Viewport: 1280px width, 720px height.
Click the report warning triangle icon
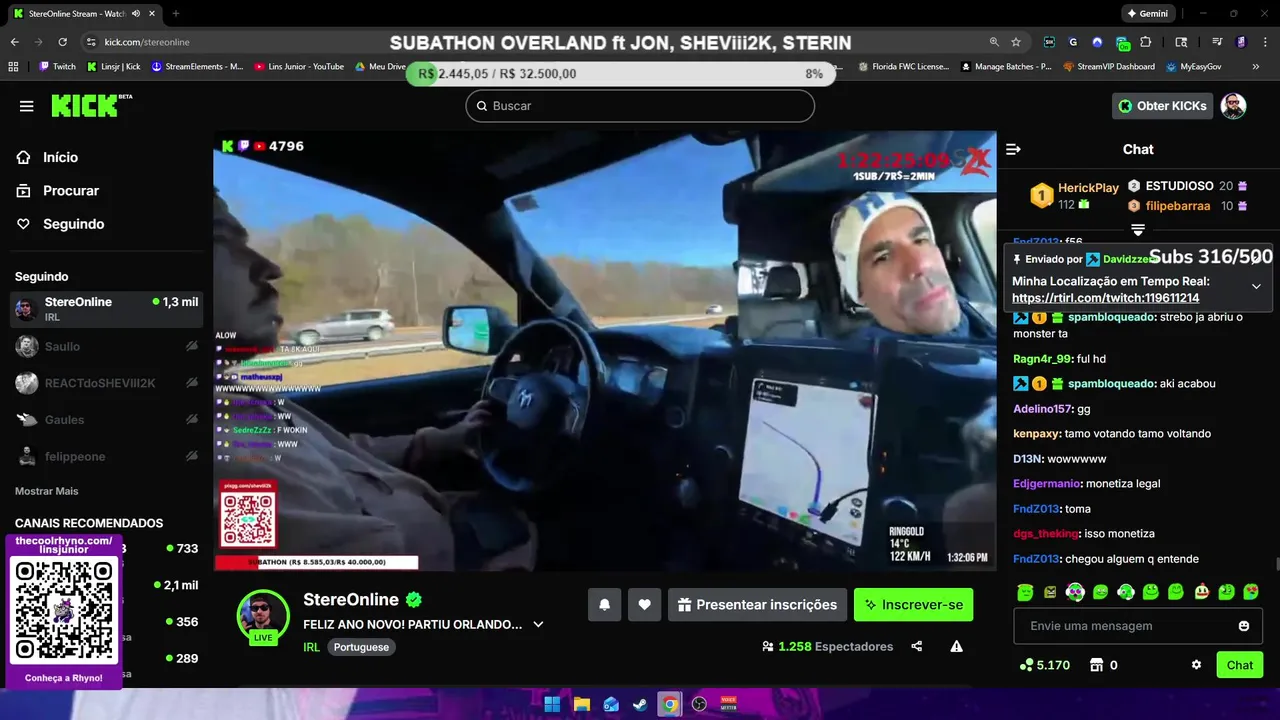click(x=957, y=647)
